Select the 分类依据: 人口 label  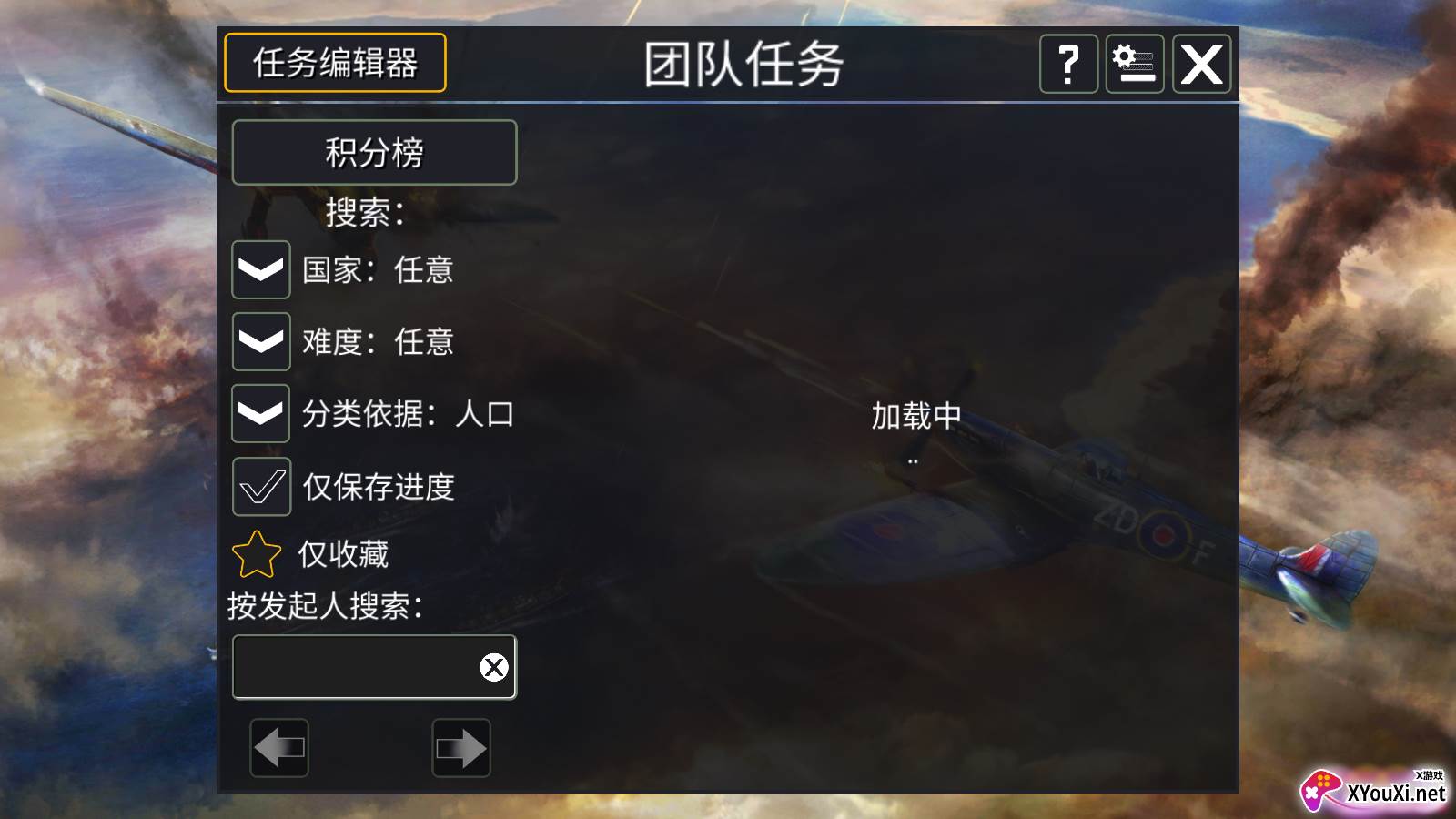click(x=409, y=413)
